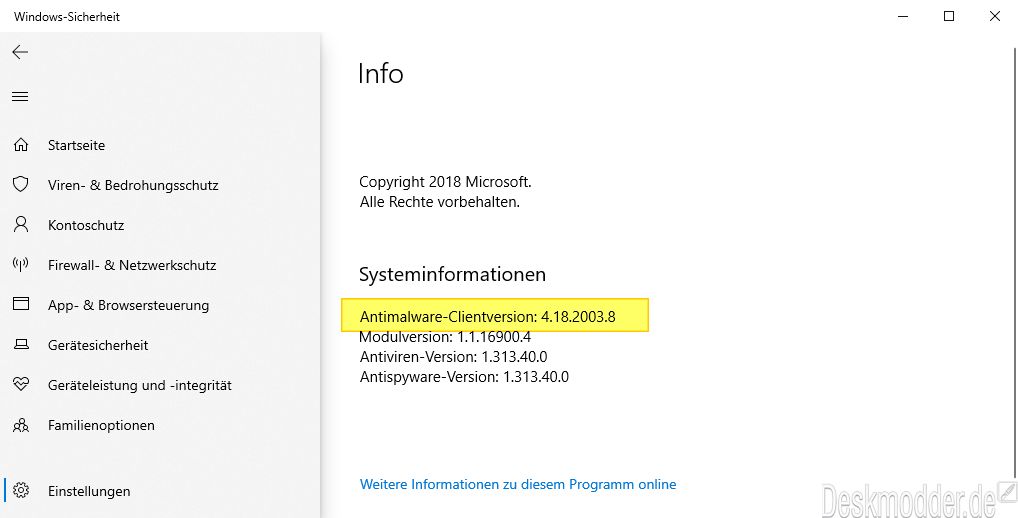Open Viren- & Bedrohungsschutz

pos(133,185)
